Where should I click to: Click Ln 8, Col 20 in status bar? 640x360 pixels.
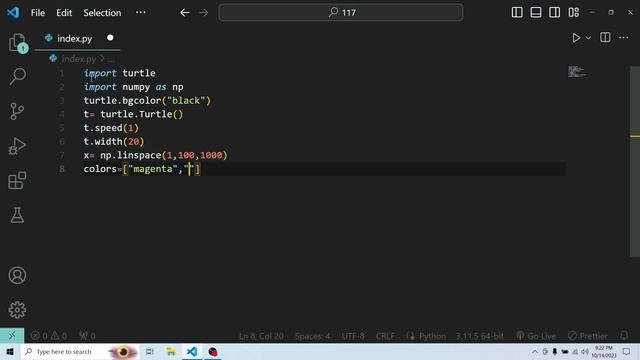coord(261,336)
